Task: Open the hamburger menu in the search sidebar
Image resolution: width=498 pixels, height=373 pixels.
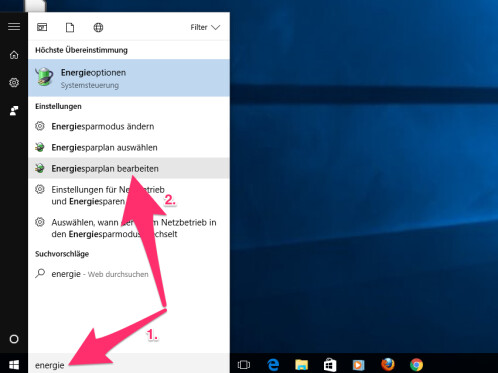Action: click(14, 27)
